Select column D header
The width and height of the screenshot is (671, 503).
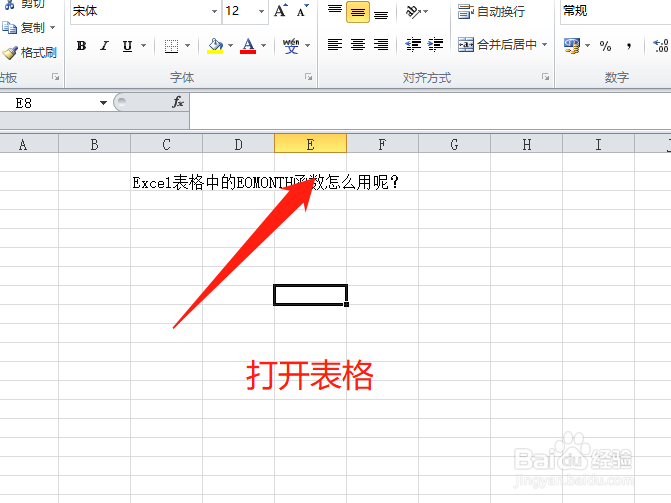[238, 145]
